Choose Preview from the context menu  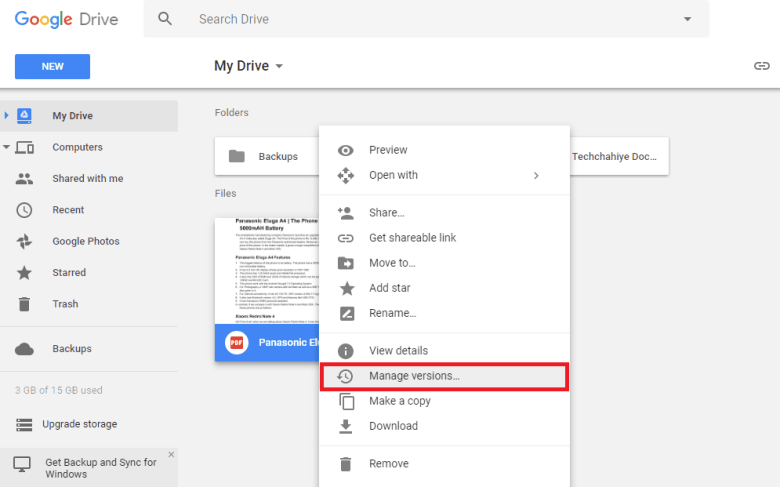(388, 150)
